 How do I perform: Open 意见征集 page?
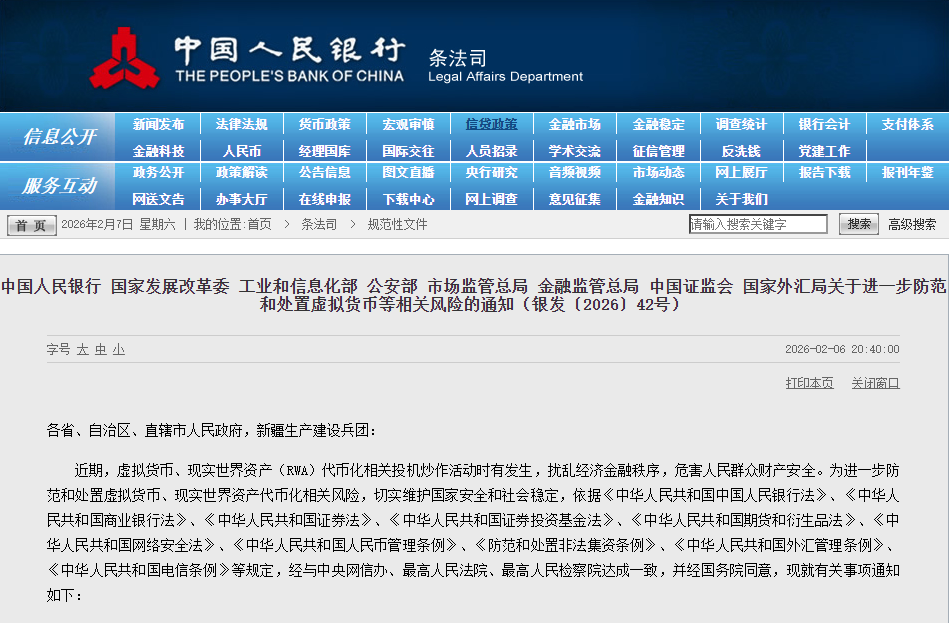(x=574, y=199)
